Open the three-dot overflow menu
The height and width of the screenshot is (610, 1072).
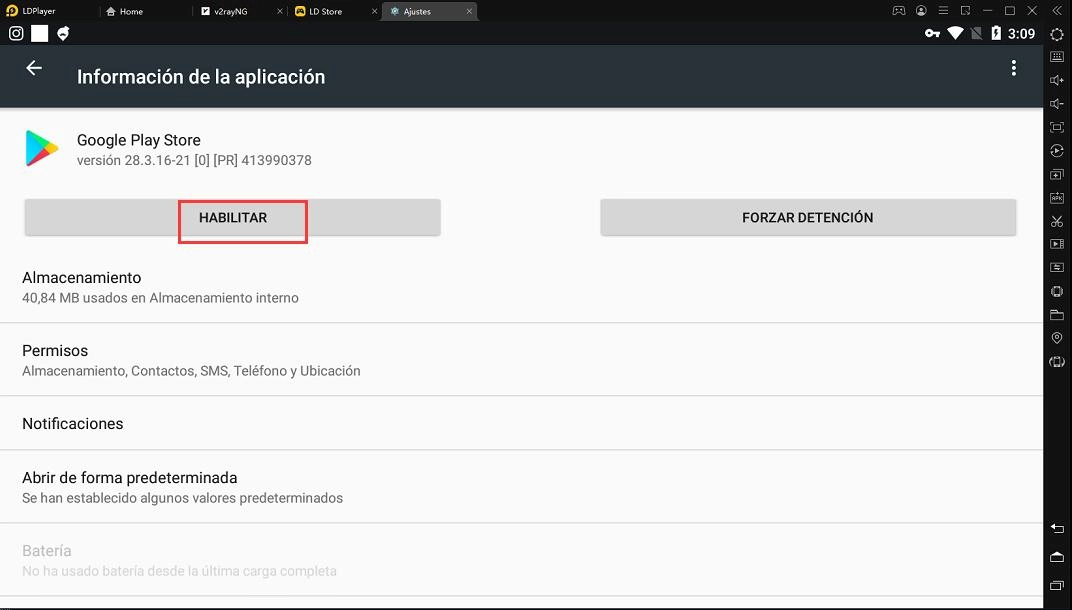(x=1013, y=68)
